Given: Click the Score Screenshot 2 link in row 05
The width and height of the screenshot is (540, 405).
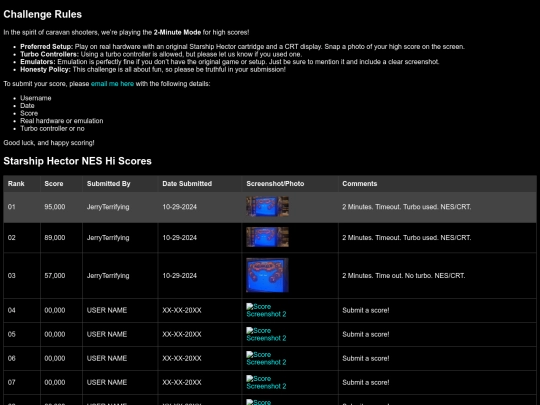Looking at the screenshot, I should pyautogui.click(x=266, y=334).
